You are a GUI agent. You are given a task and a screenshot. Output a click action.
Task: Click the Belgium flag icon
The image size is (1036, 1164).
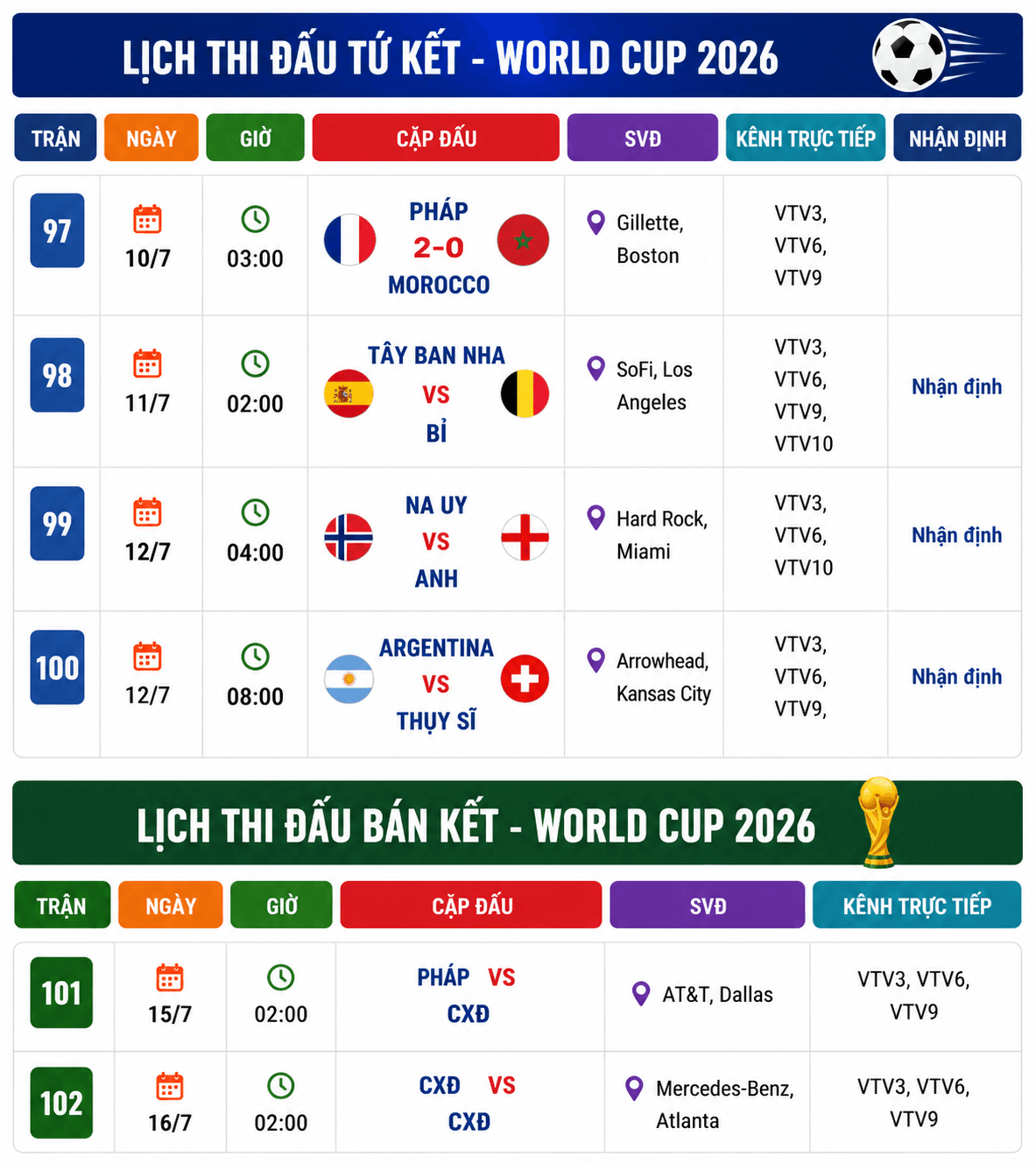[525, 394]
